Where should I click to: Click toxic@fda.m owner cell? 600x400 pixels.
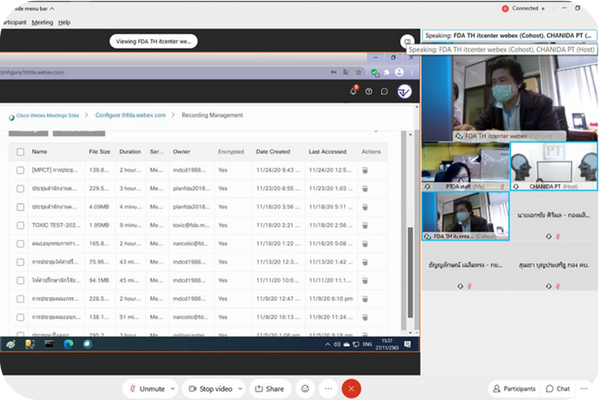point(191,225)
